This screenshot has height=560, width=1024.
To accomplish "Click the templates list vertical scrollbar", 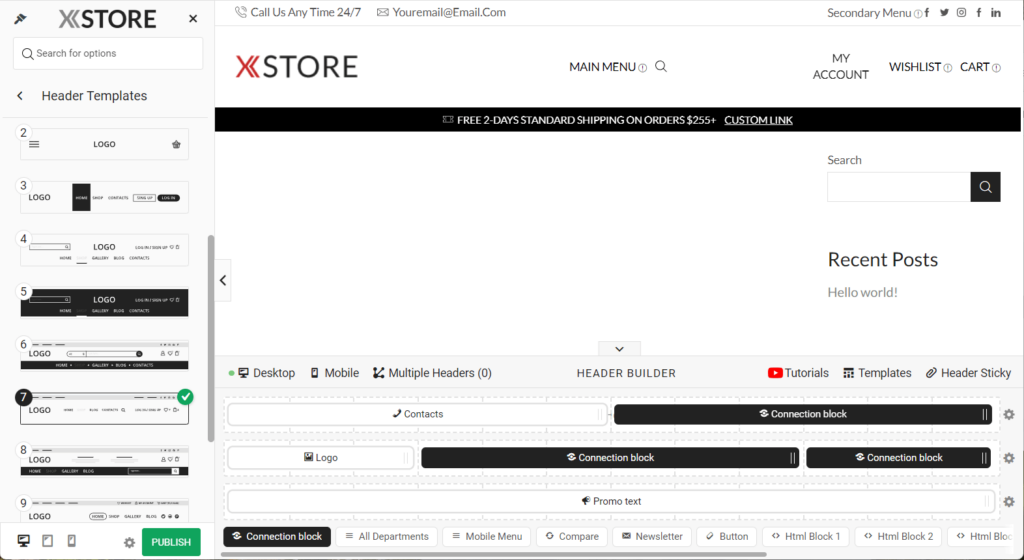I will pos(210,338).
